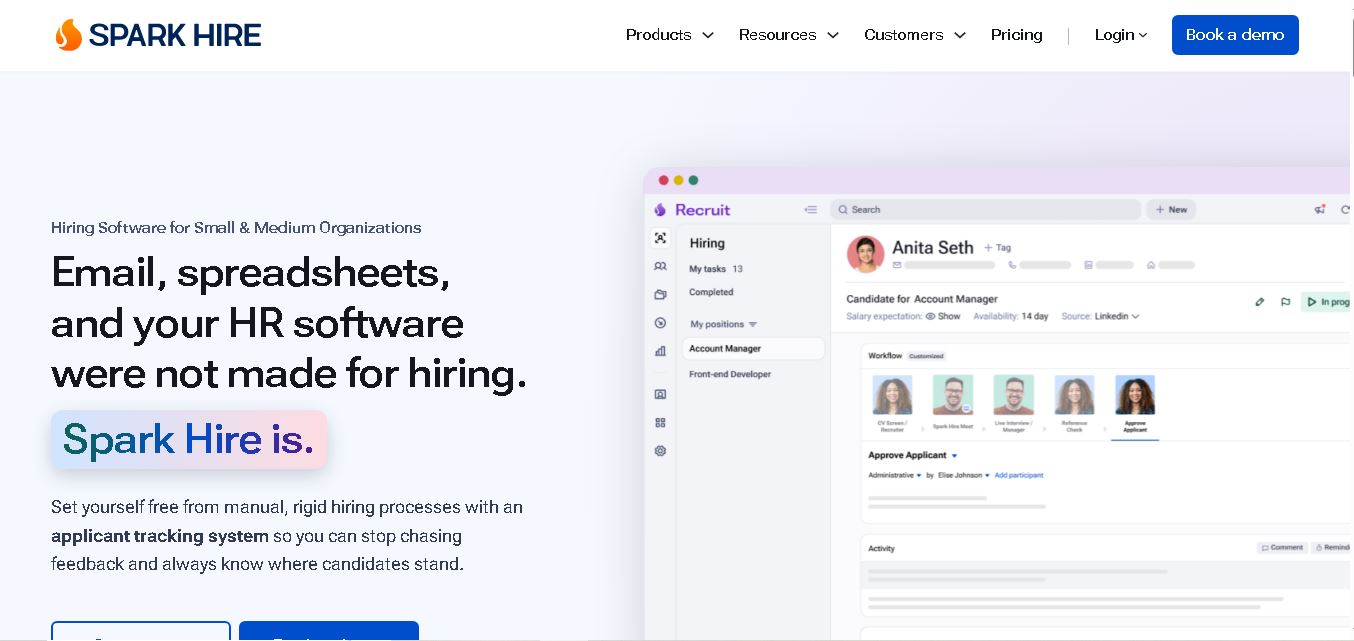Select the CV Screen recruiter workflow photo
This screenshot has width=1354, height=641.
[892, 395]
